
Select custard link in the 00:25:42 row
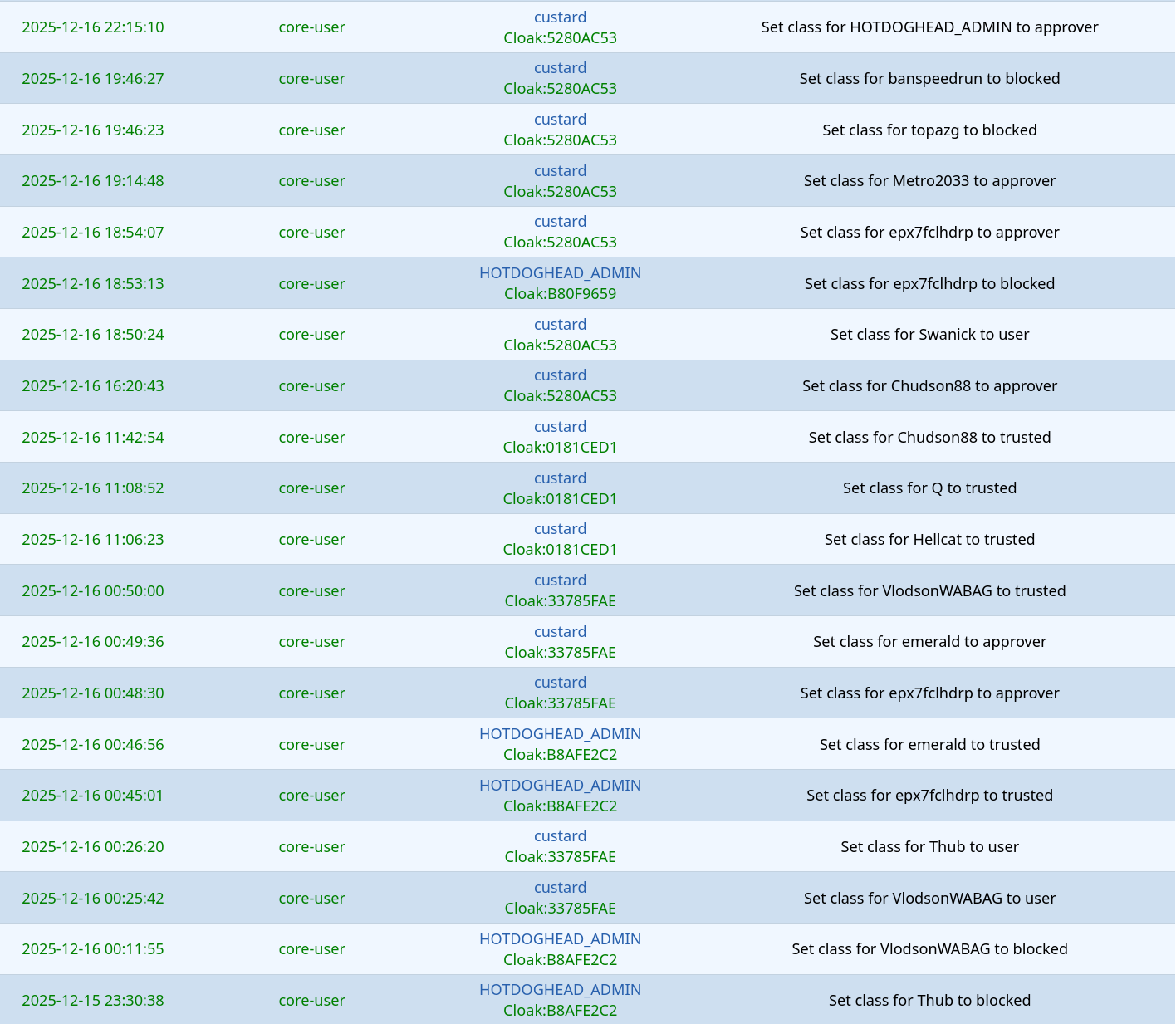pyautogui.click(x=560, y=888)
